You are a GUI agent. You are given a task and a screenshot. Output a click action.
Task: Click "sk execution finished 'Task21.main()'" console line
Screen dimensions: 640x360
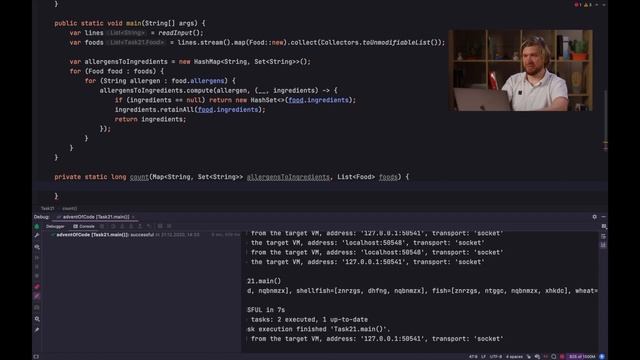[319, 329]
